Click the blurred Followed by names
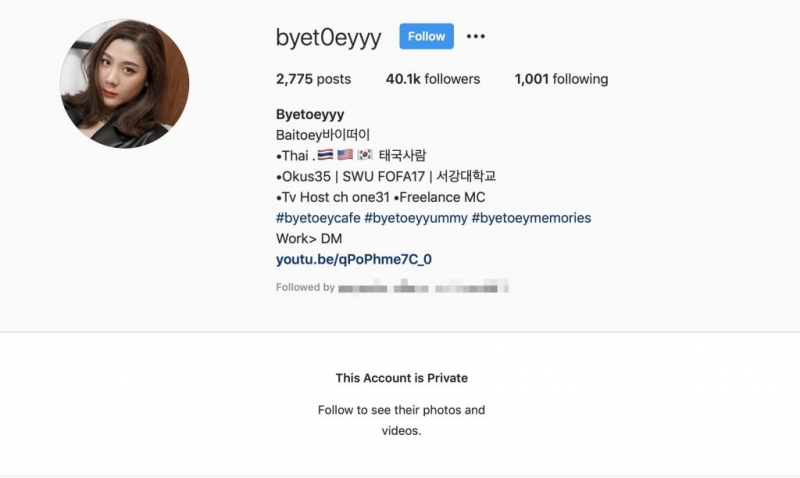Screen dimensions: 800x478 coord(423,287)
